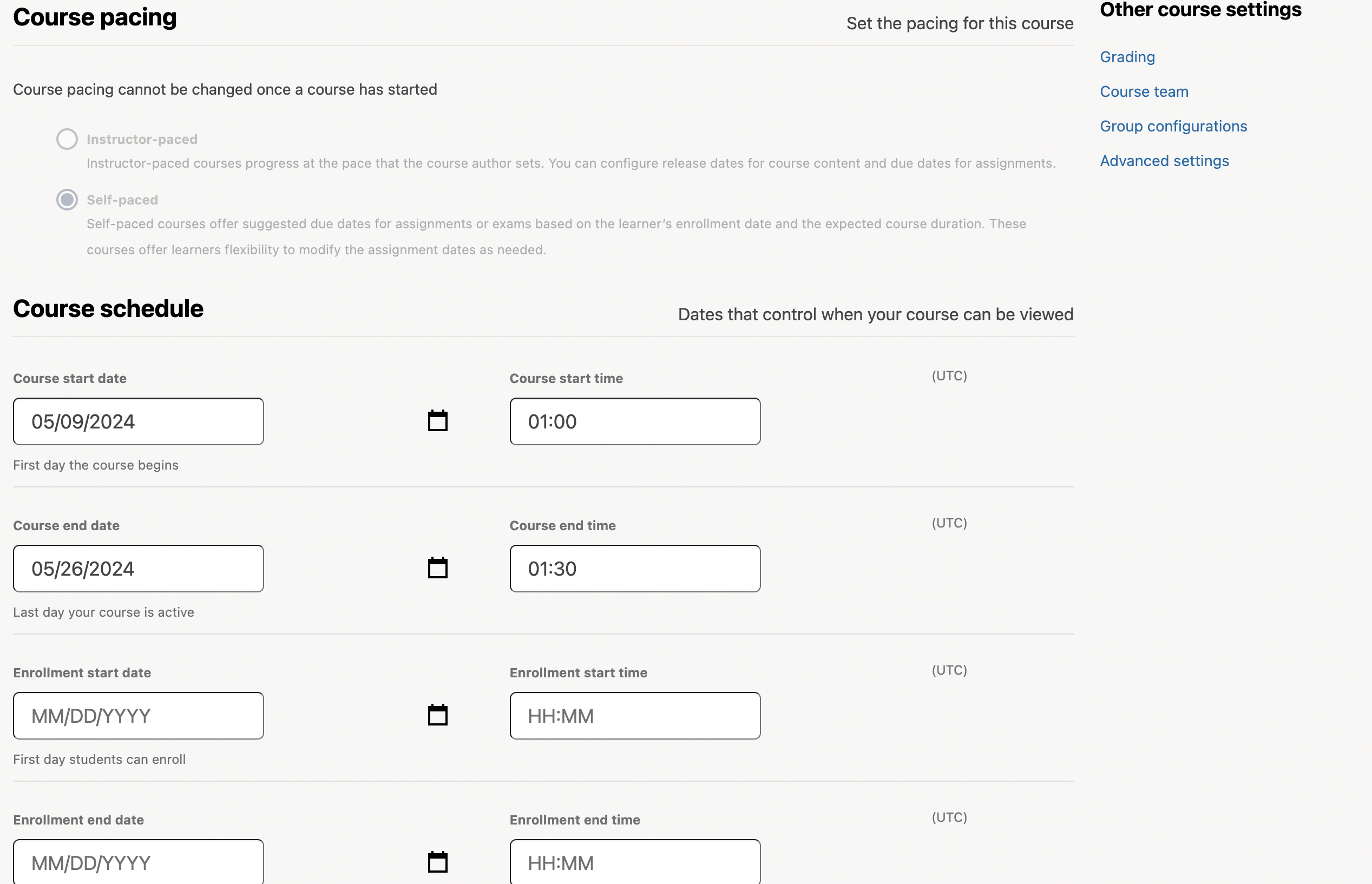Click the Self-paced option label
This screenshot has height=884, width=1372.
[x=122, y=200]
